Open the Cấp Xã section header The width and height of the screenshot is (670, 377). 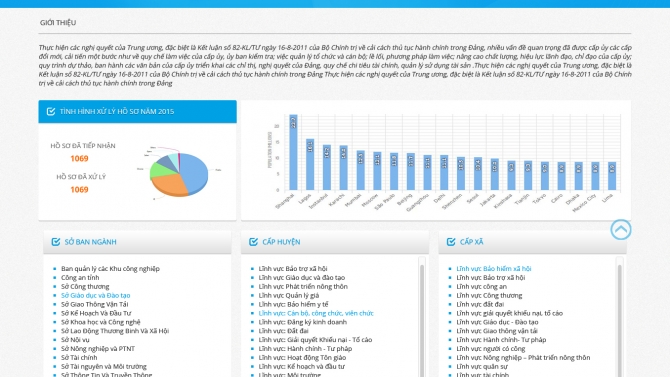tap(532, 242)
